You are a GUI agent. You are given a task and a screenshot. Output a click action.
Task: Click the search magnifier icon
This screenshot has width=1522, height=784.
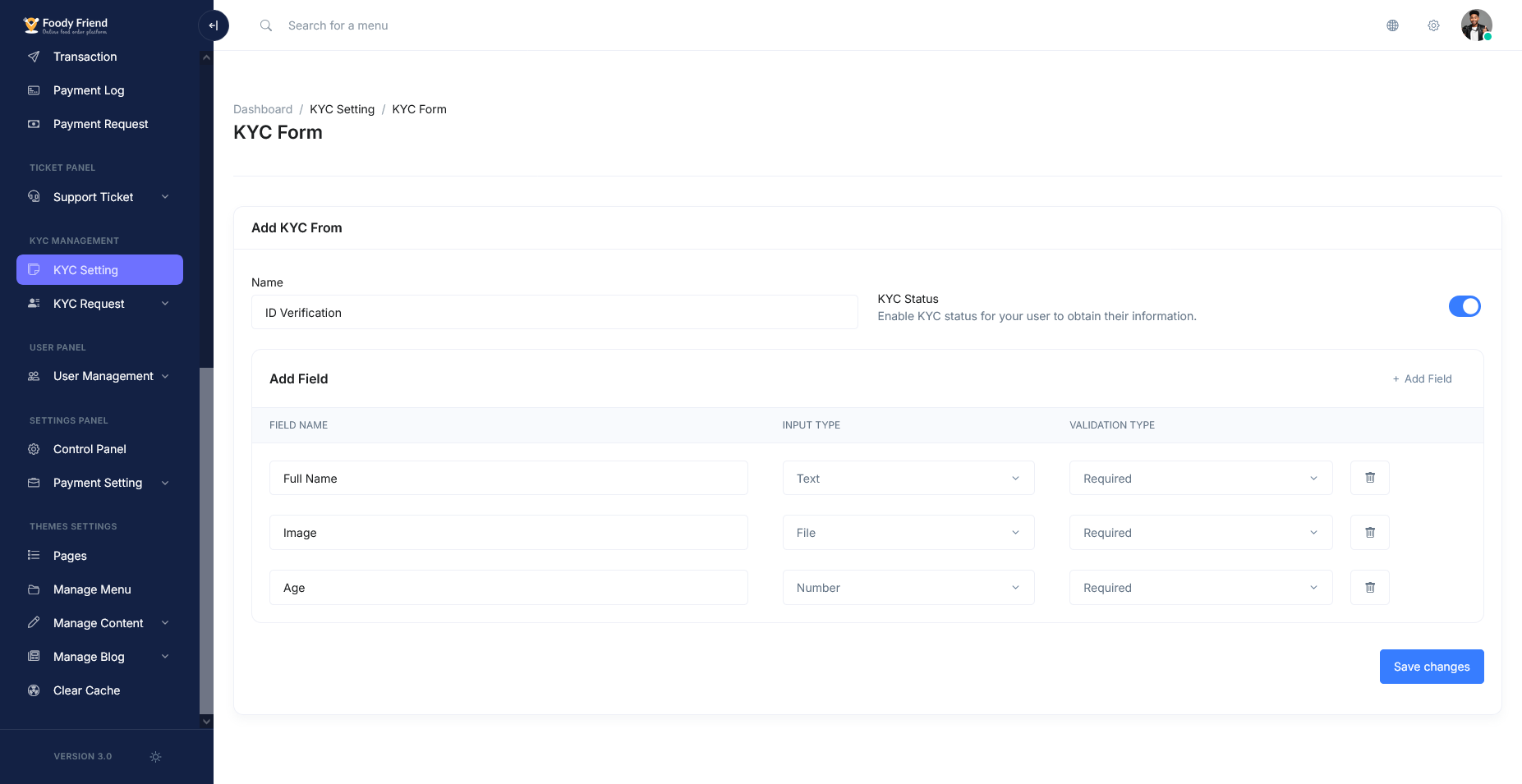pos(266,25)
